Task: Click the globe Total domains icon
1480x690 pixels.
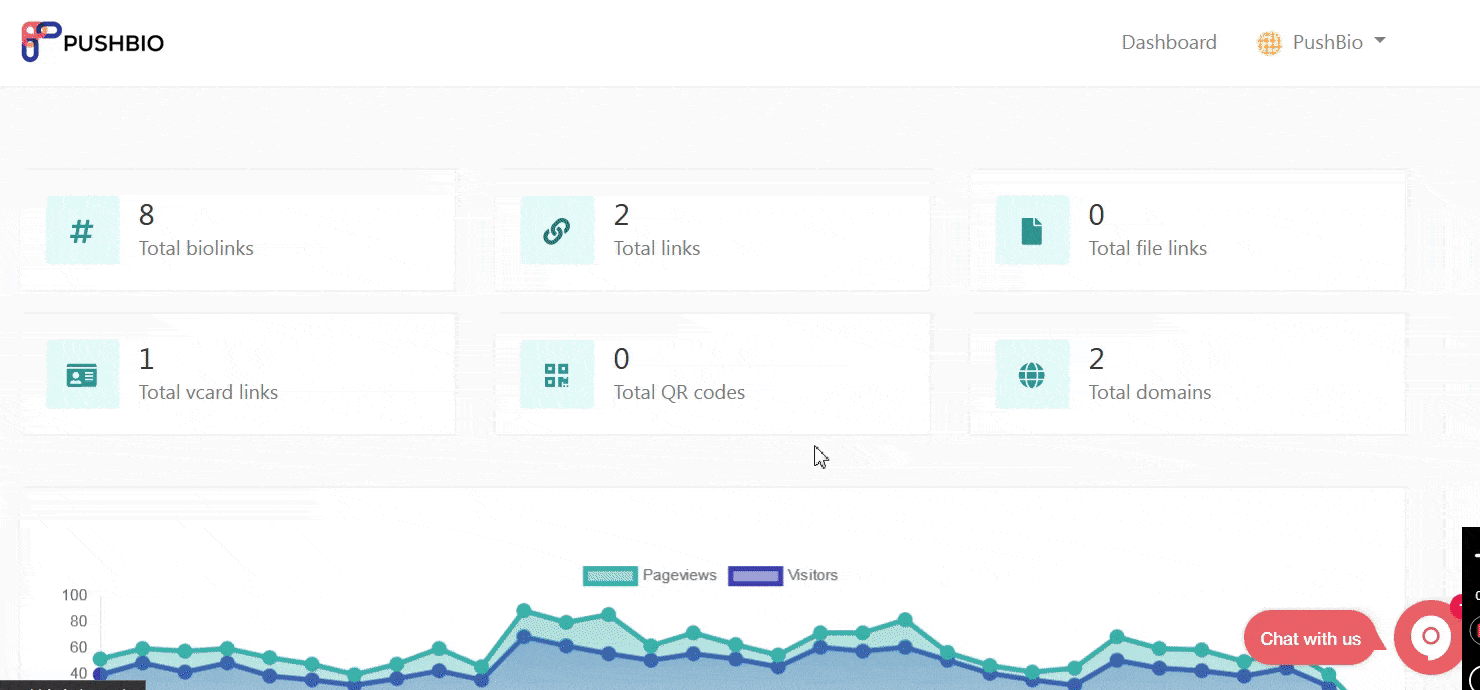Action: (1031, 375)
